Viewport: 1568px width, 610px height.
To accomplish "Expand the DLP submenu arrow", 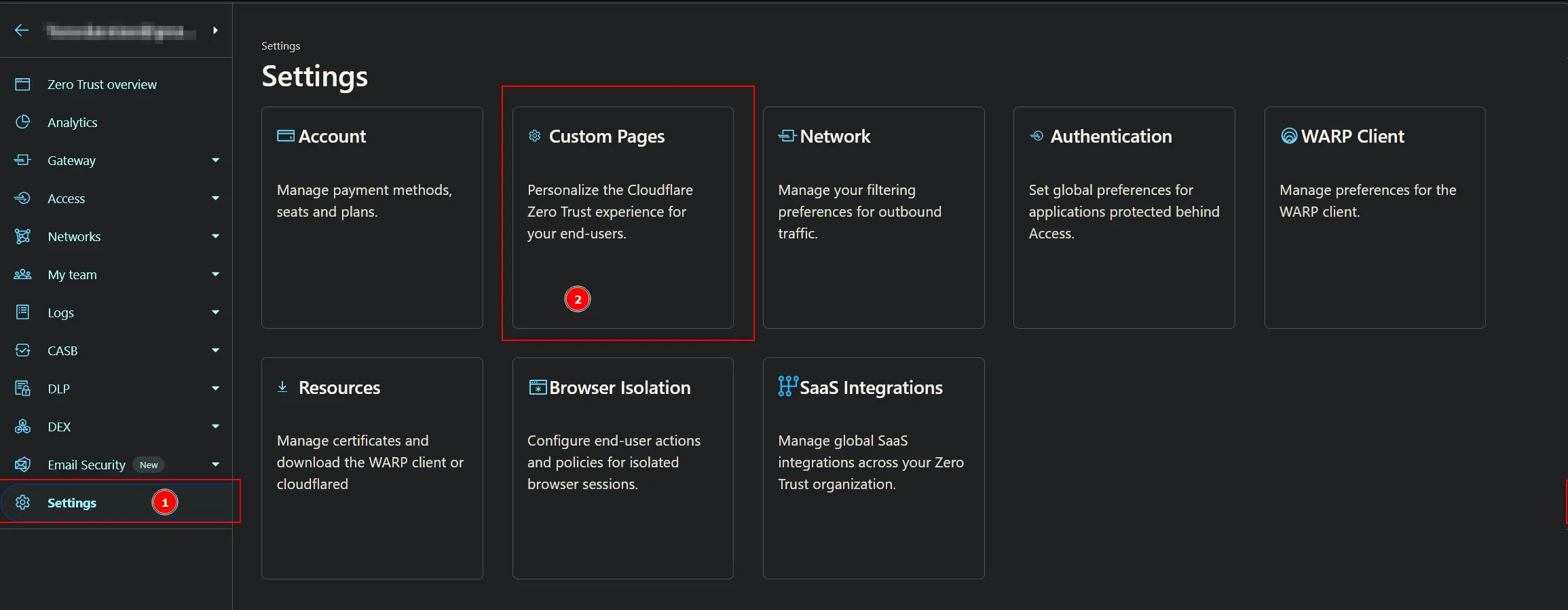I will click(215, 389).
